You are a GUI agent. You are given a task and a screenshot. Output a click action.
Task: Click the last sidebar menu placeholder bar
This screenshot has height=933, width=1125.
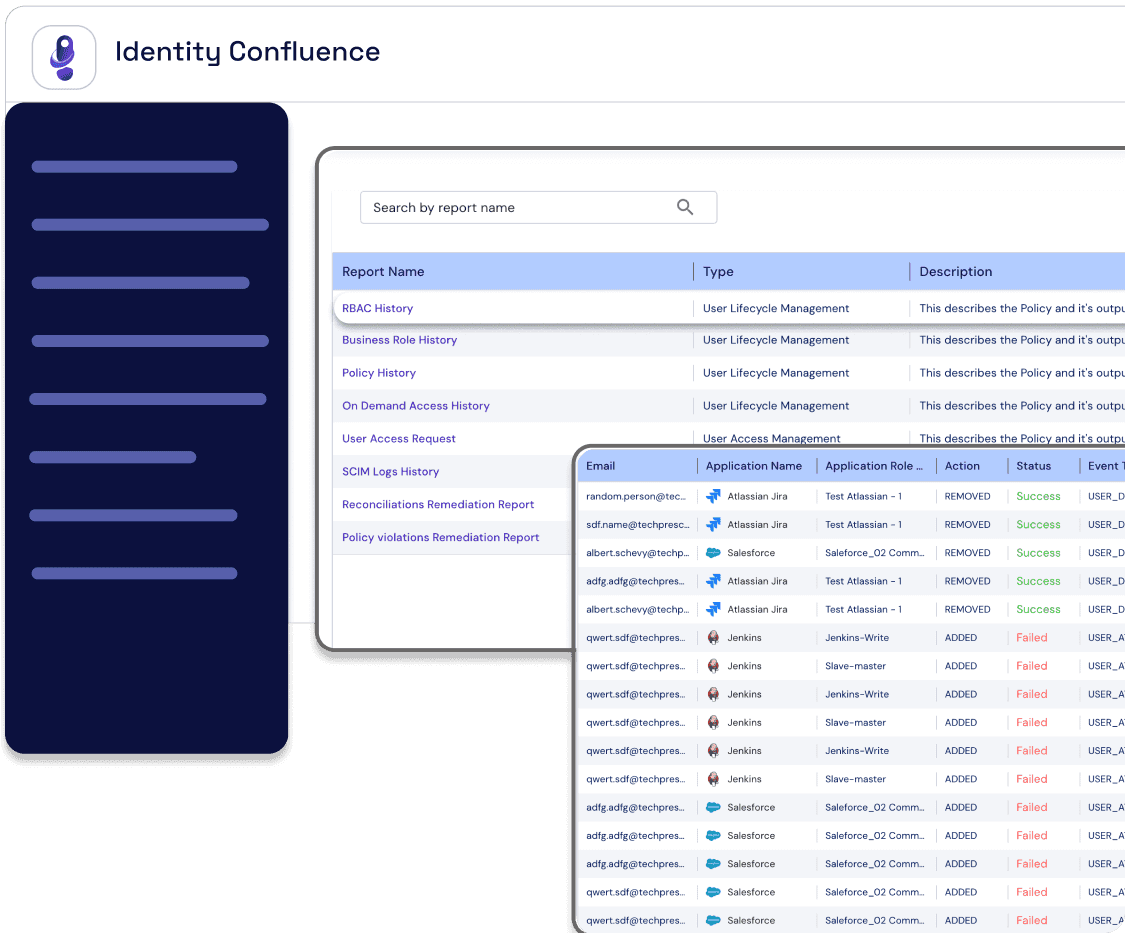pyautogui.click(x=134, y=573)
